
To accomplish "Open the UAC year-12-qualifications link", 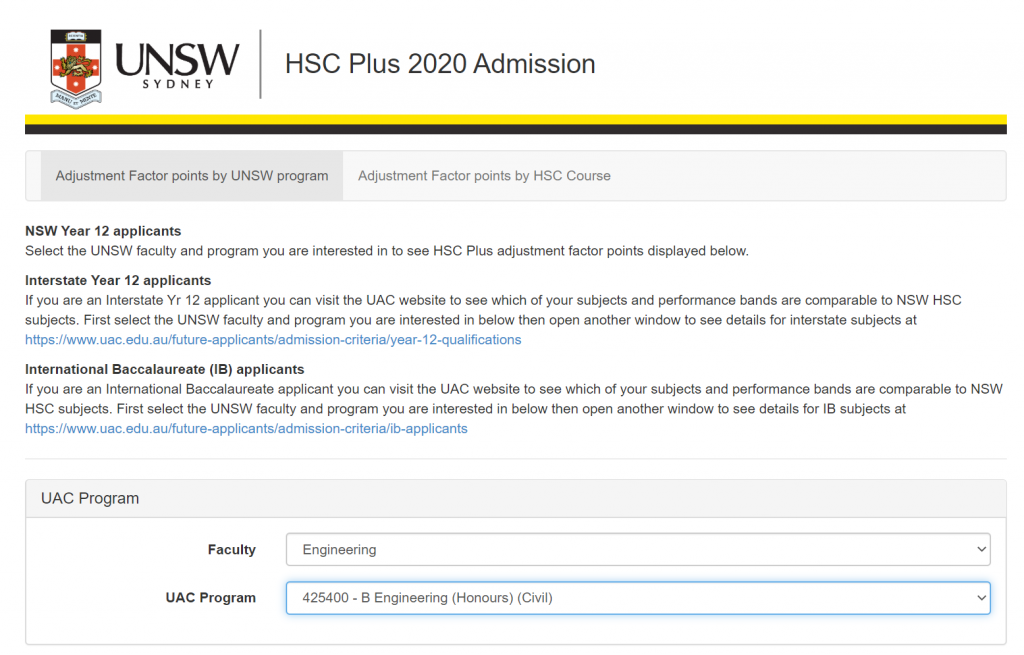I will pos(273,340).
